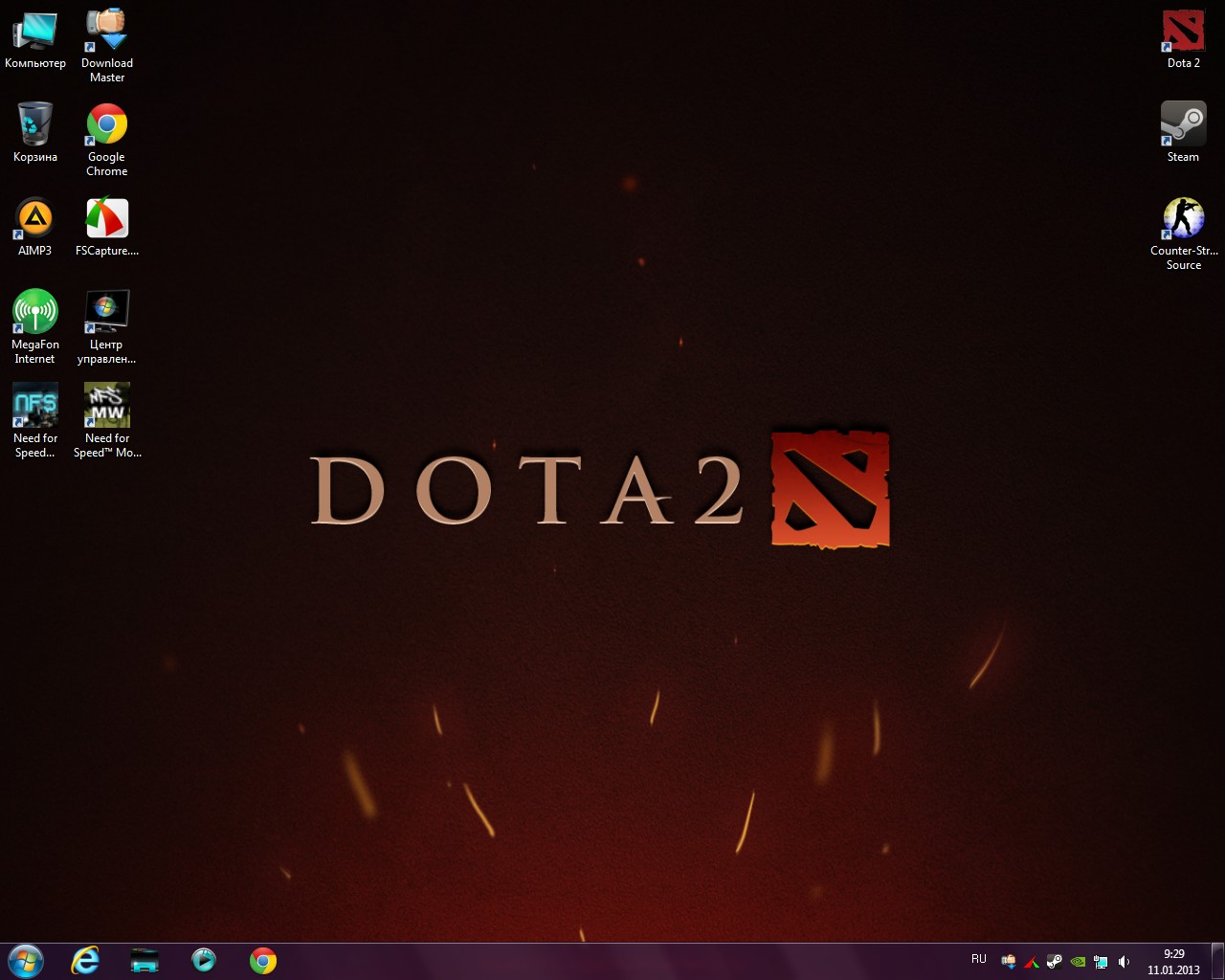Select the Need for Speed Most Wanted shortcut
Viewport: 1225px width, 980px height.
107,421
